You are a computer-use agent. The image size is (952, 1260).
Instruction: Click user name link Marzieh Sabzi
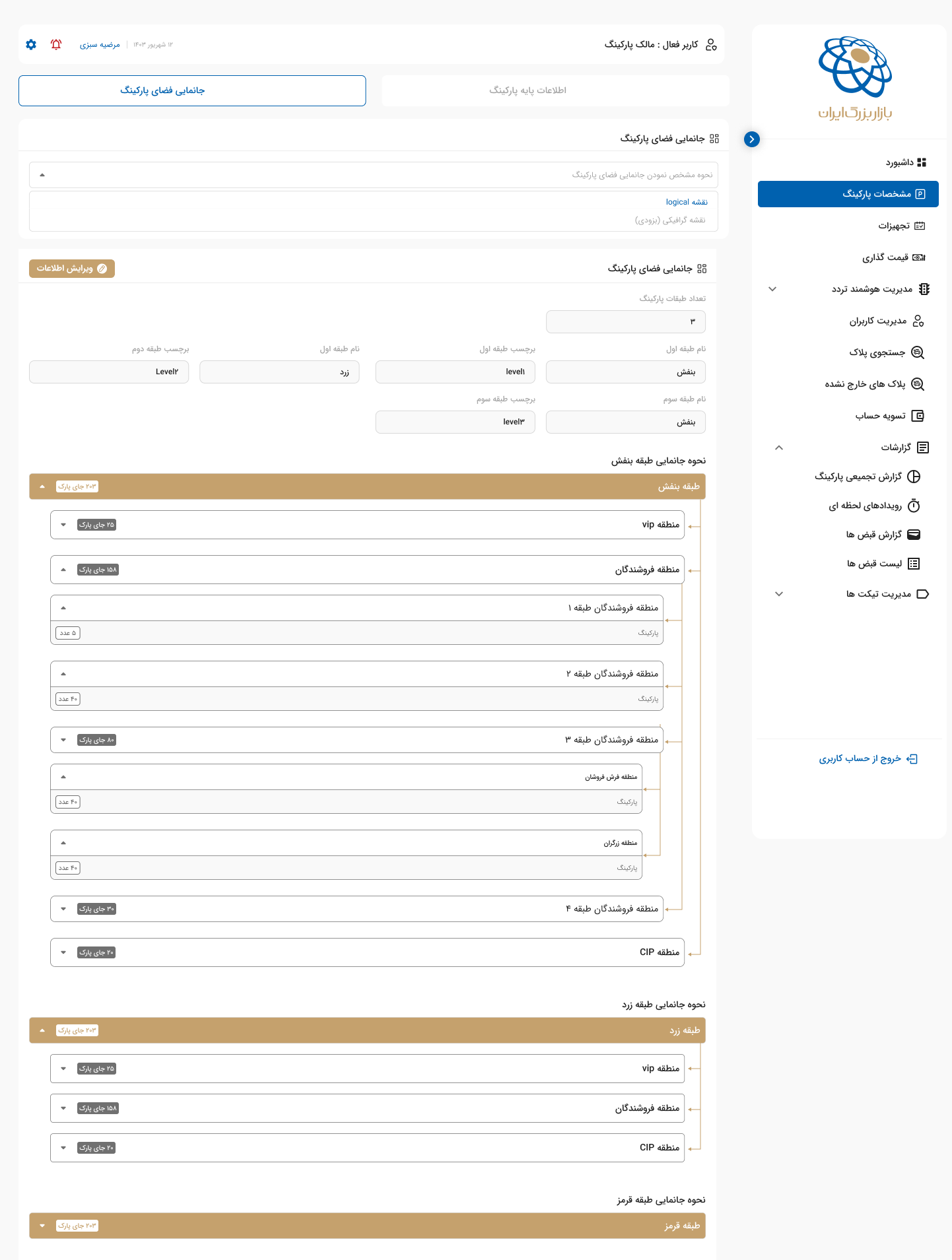pos(100,45)
